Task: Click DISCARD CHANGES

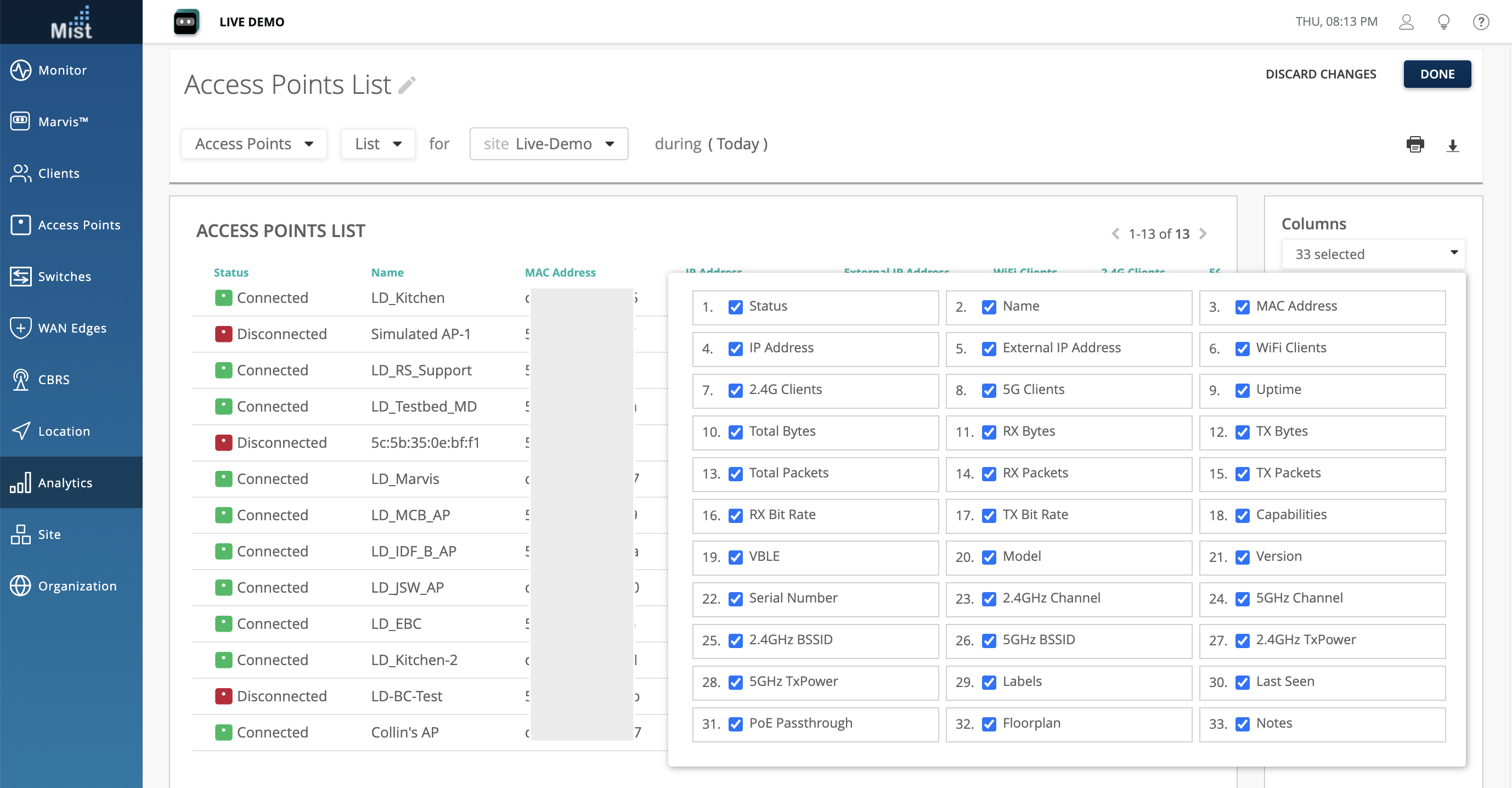Action: pyautogui.click(x=1320, y=74)
